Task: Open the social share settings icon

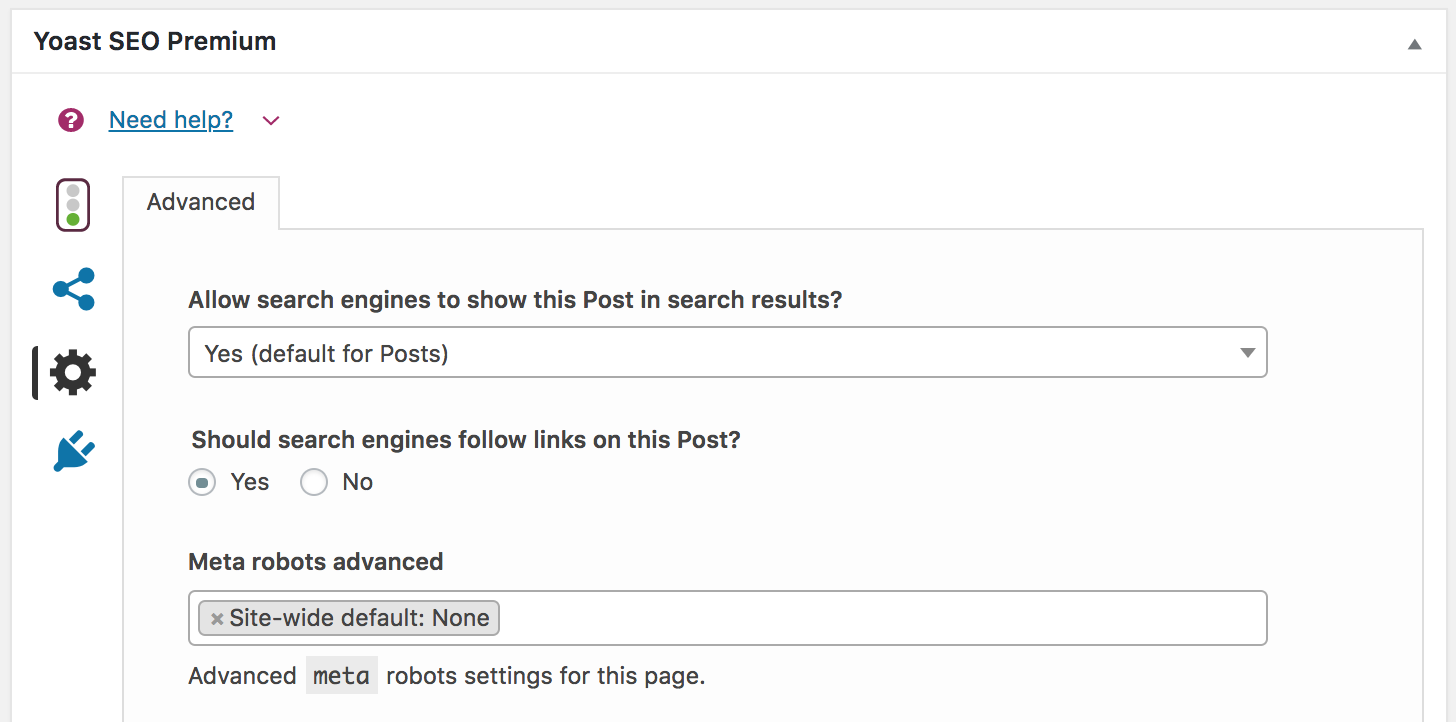Action: point(74,289)
